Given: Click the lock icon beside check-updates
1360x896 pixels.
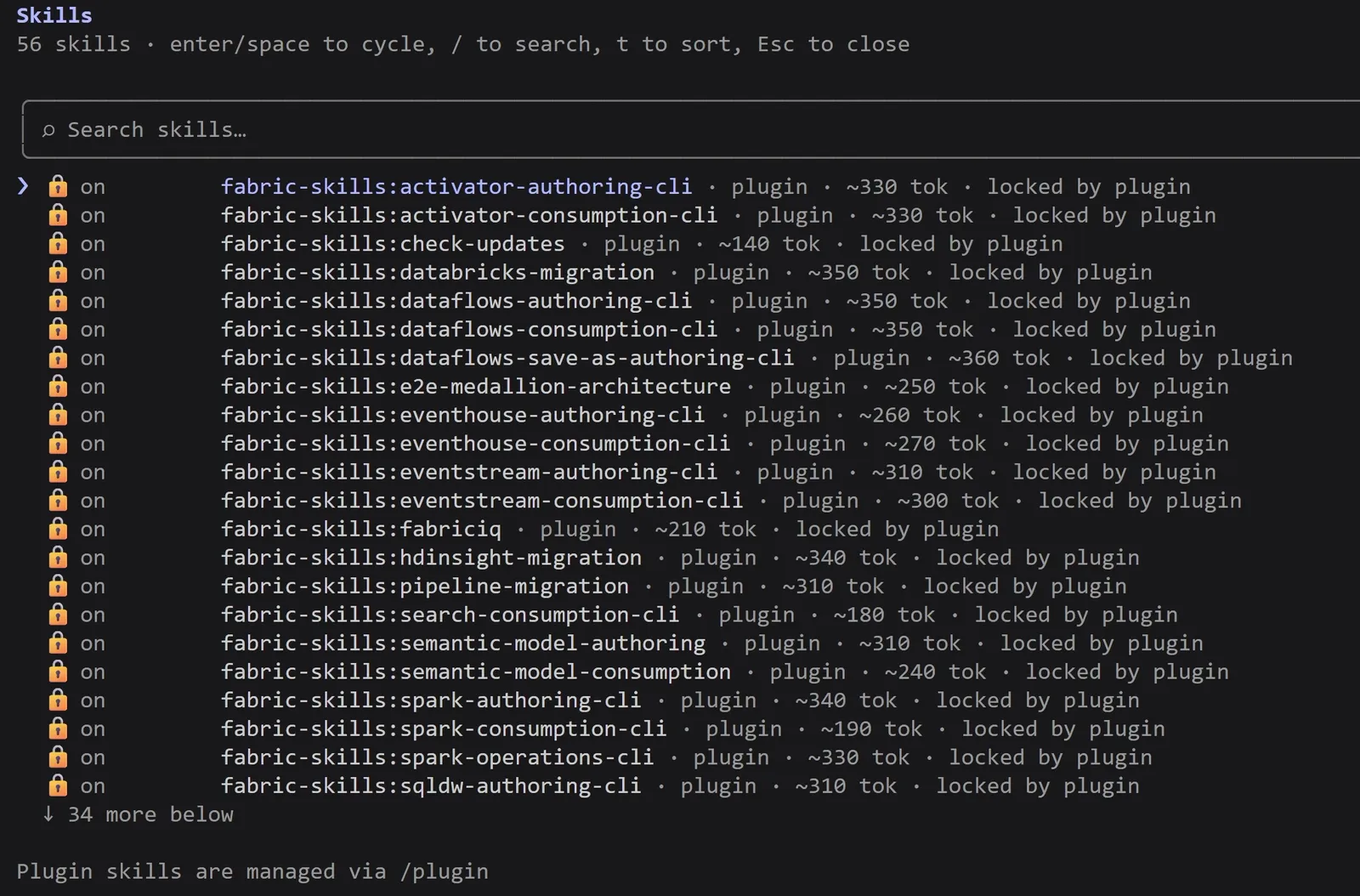Looking at the screenshot, I should tap(58, 243).
